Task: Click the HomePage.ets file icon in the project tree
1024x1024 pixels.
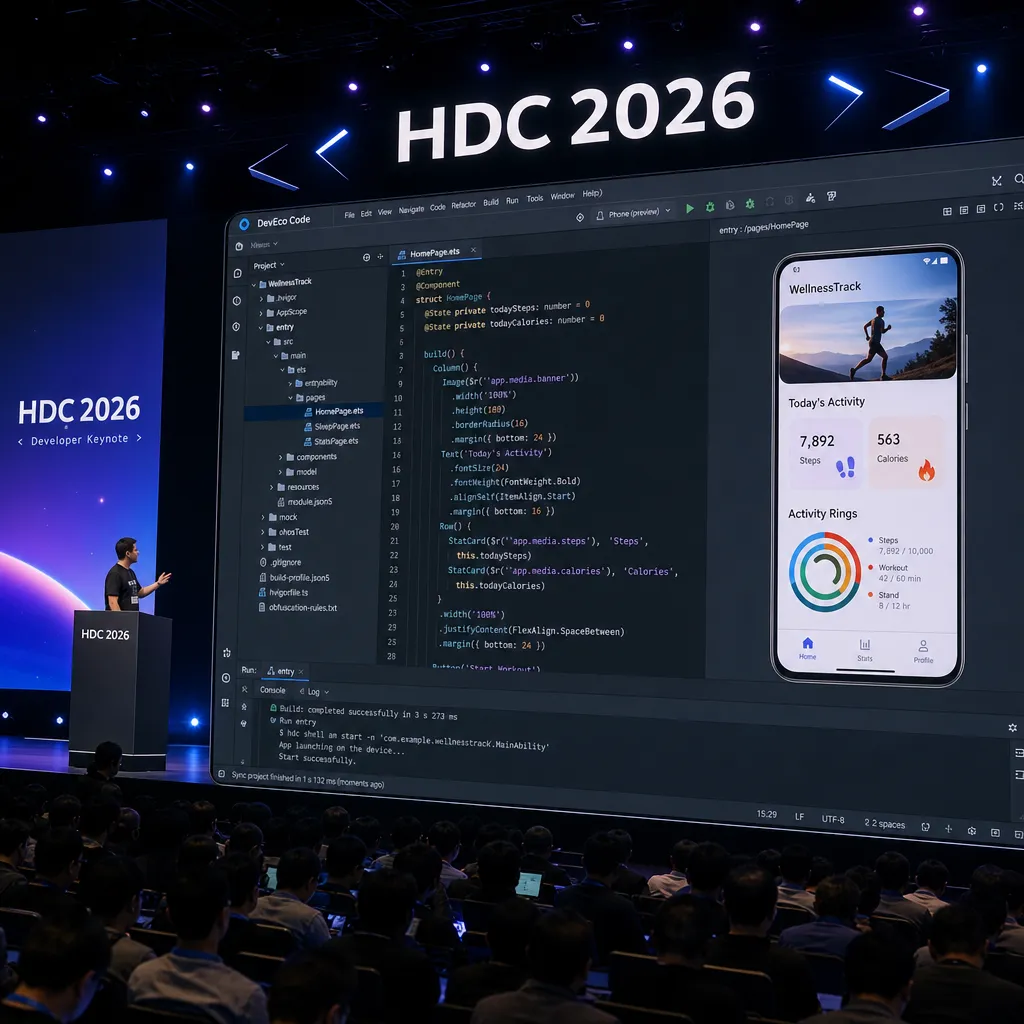Action: coord(308,412)
